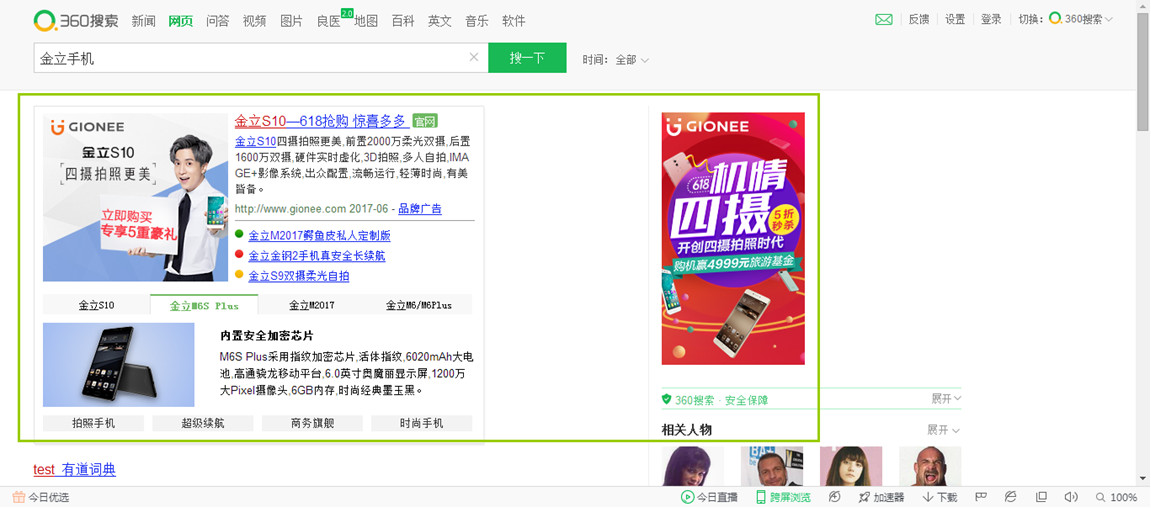This screenshot has height=509, width=1151.
Task: Open the 金立S10—618抢购 惊喜多多 result title
Action: tap(320, 121)
